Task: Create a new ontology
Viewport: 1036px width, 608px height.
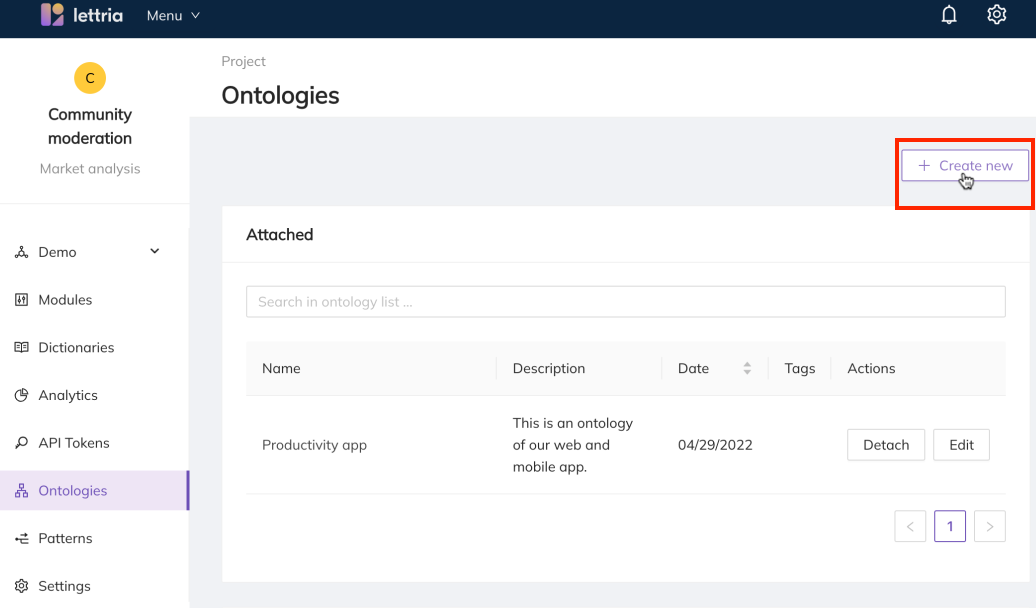Action: click(x=965, y=165)
